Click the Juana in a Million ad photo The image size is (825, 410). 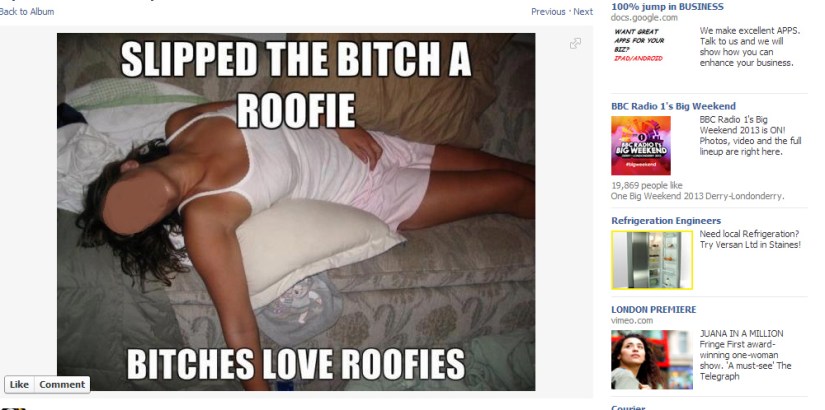[x=652, y=359]
